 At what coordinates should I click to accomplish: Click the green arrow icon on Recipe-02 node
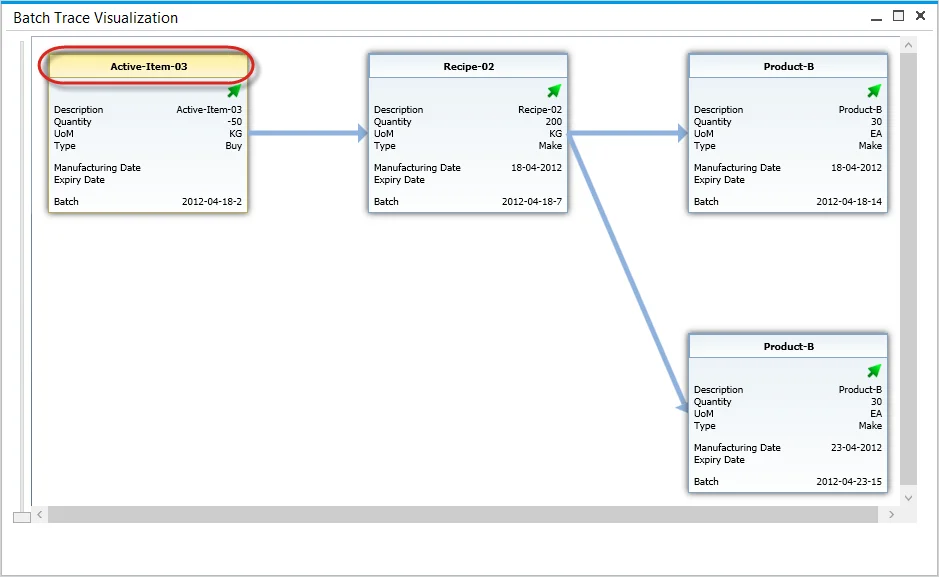(x=554, y=91)
